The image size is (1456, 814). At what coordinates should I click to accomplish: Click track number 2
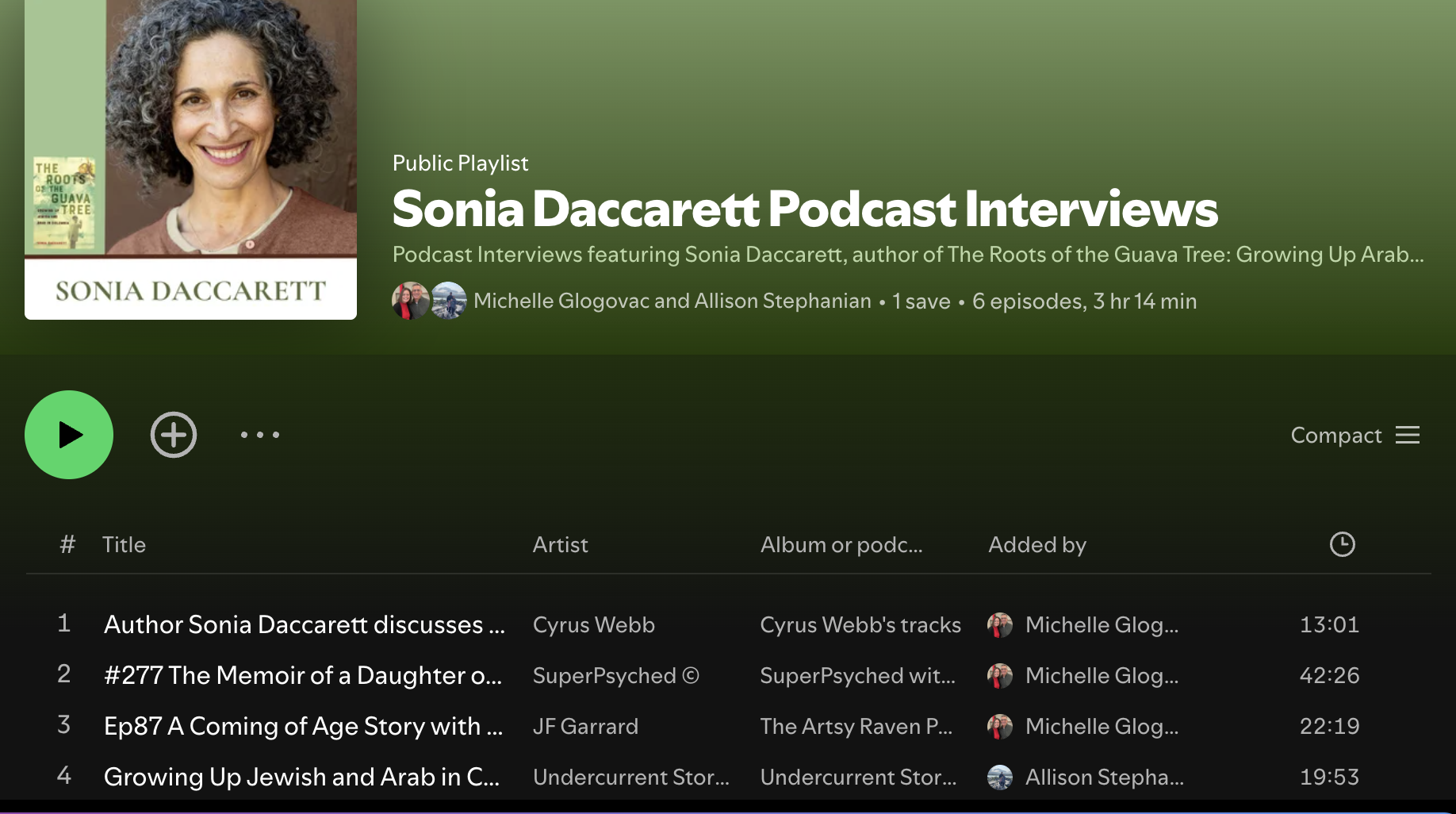pos(64,674)
